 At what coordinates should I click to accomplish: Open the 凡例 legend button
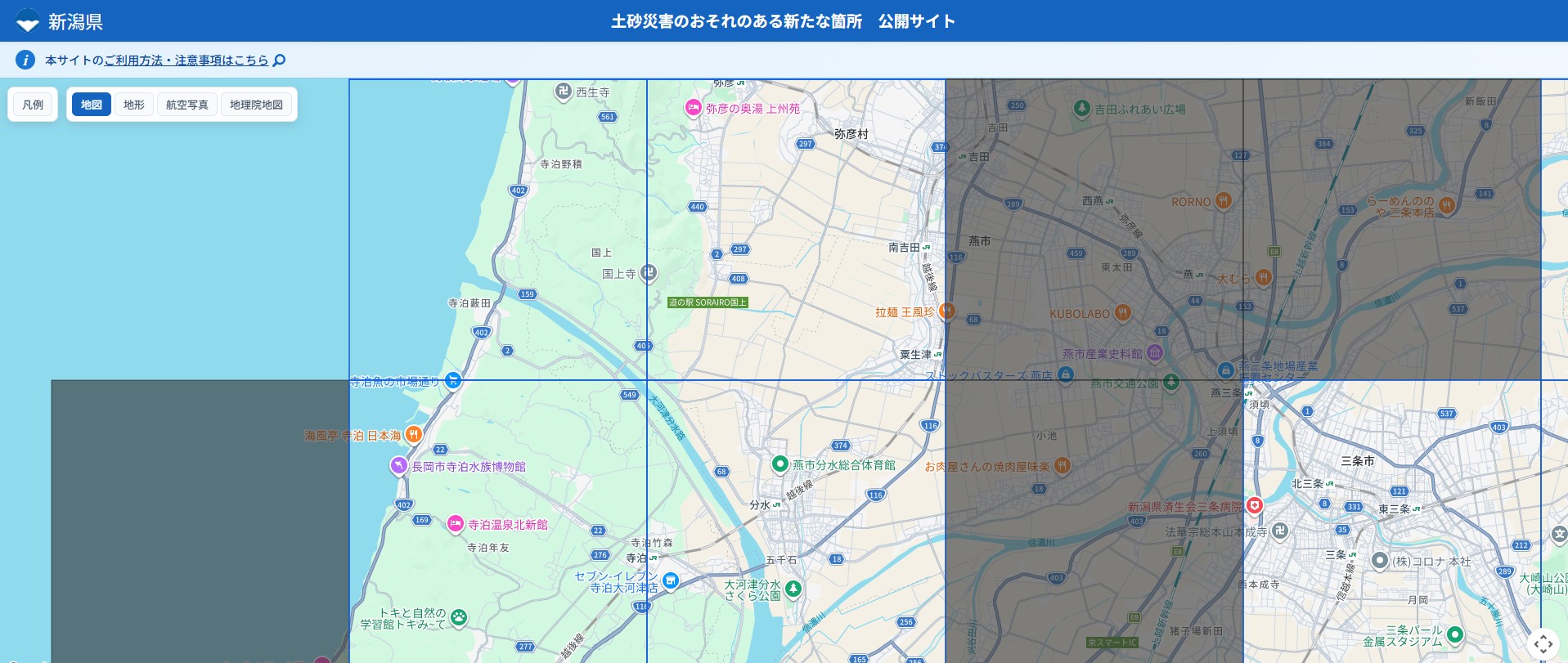[33, 105]
